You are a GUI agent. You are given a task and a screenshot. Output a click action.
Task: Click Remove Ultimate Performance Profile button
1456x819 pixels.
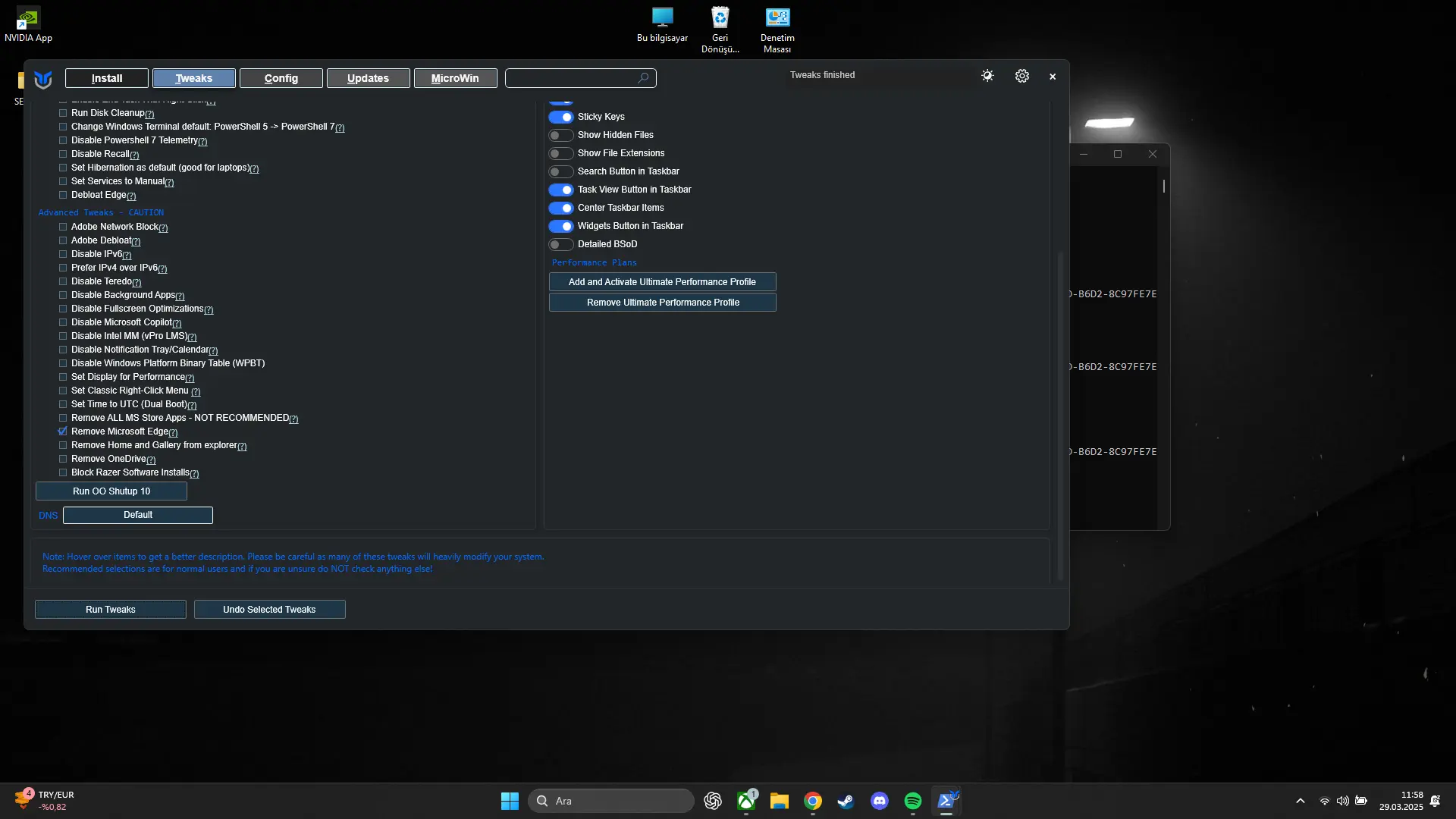[x=663, y=303]
